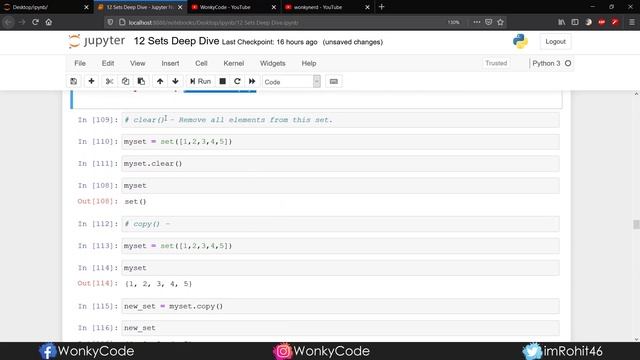Toggle browser sidebar icon
Screen dimensions: 640x360
tap(575, 22)
